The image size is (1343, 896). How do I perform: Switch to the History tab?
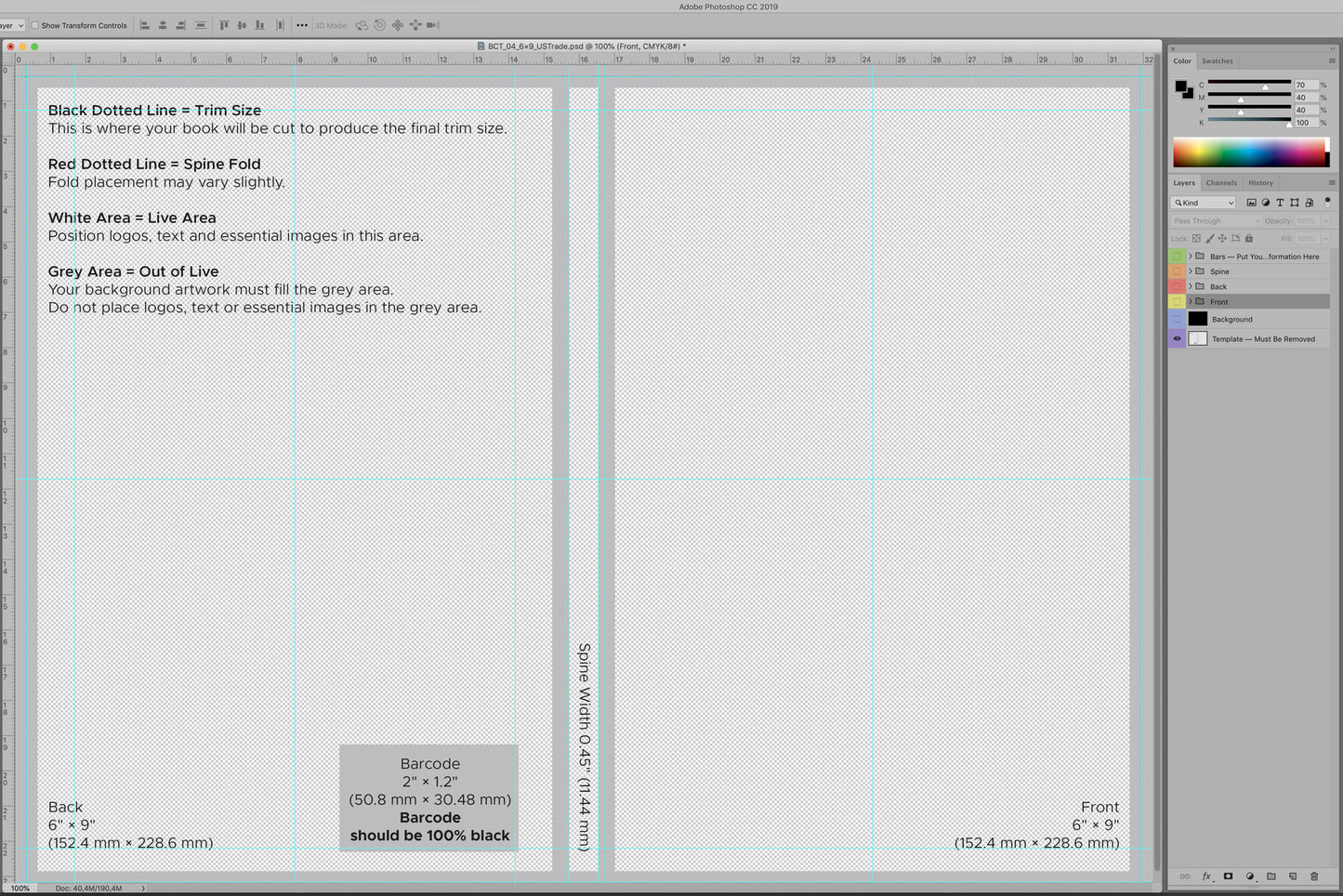1260,182
